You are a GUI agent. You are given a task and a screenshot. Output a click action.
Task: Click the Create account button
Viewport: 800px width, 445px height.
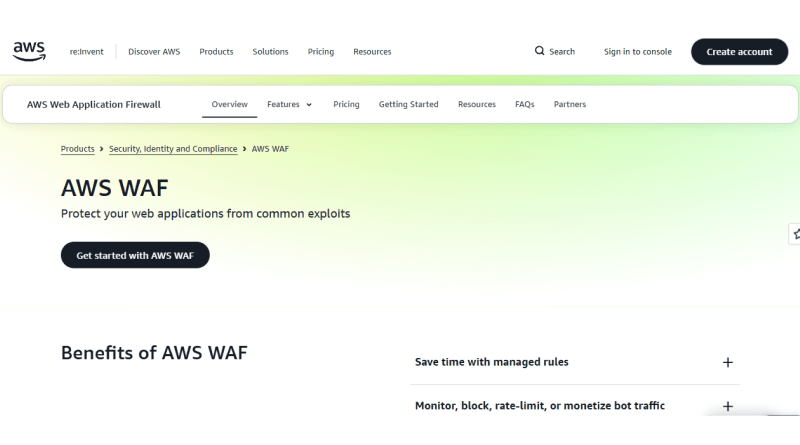click(x=739, y=52)
